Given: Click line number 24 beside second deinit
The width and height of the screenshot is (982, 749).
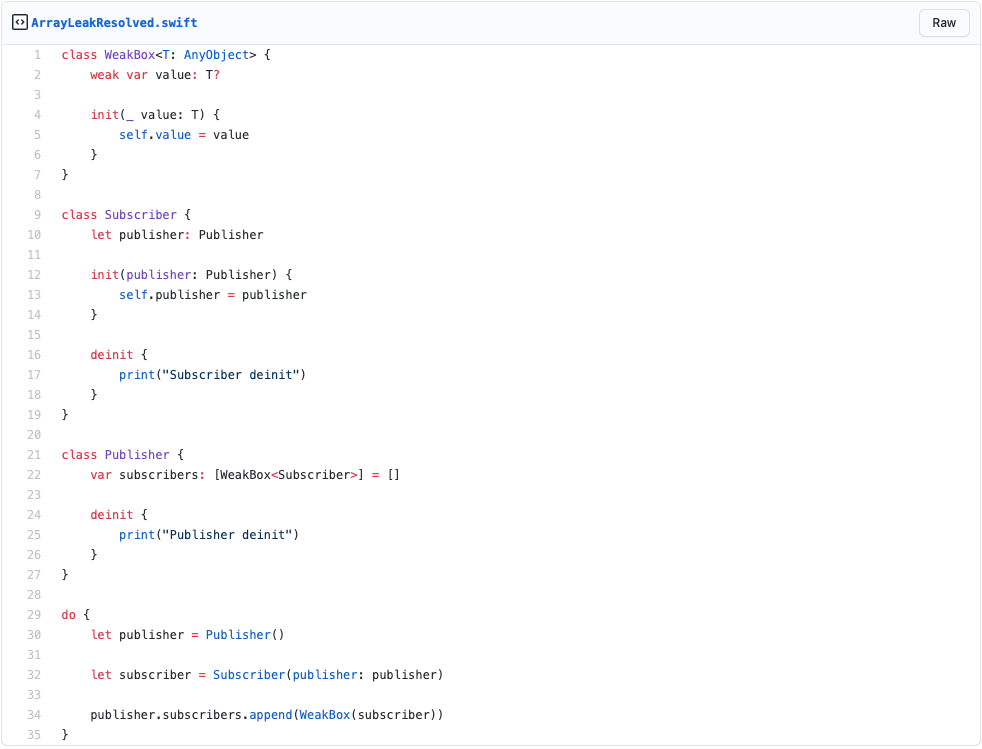Looking at the screenshot, I should (35, 515).
